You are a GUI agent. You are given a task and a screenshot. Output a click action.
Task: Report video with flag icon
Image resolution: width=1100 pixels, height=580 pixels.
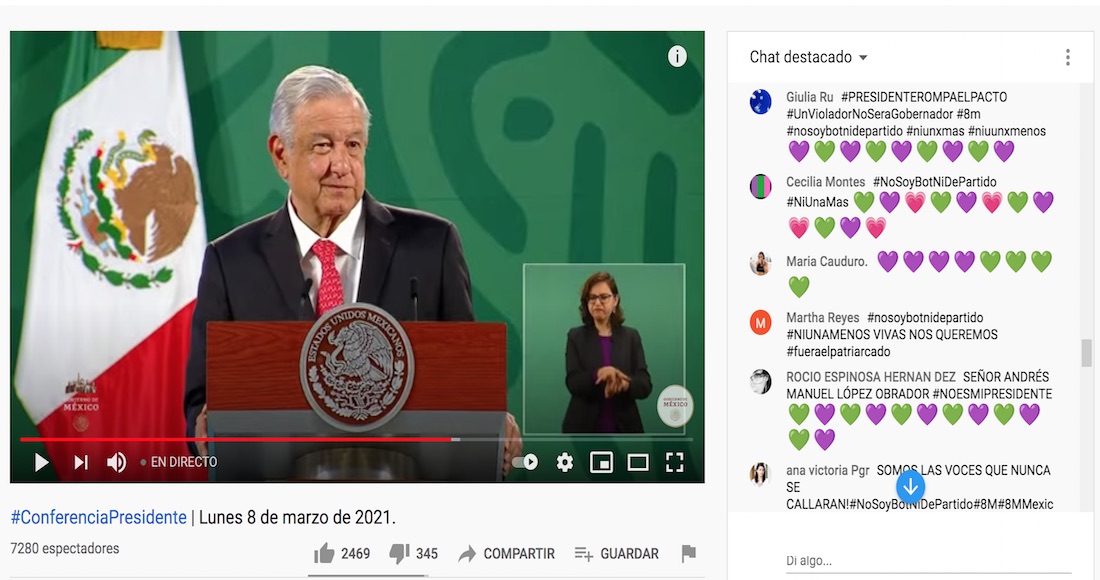coord(689,553)
